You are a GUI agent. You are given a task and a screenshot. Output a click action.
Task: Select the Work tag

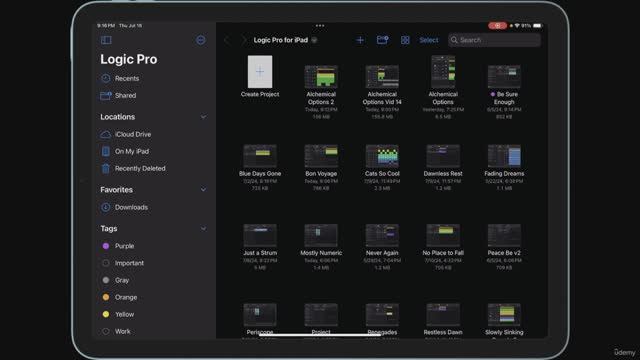(x=116, y=331)
